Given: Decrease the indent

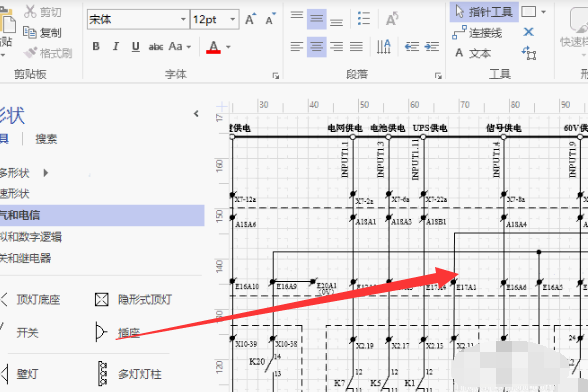Looking at the screenshot, I should pyautogui.click(x=412, y=47).
